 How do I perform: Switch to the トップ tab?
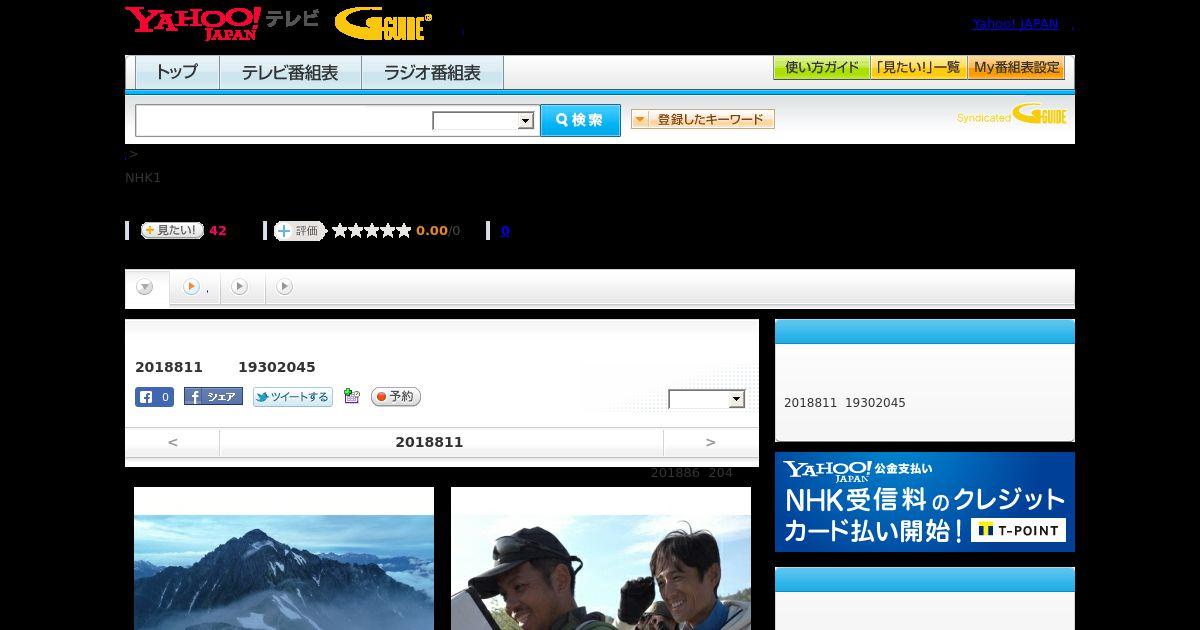(177, 73)
